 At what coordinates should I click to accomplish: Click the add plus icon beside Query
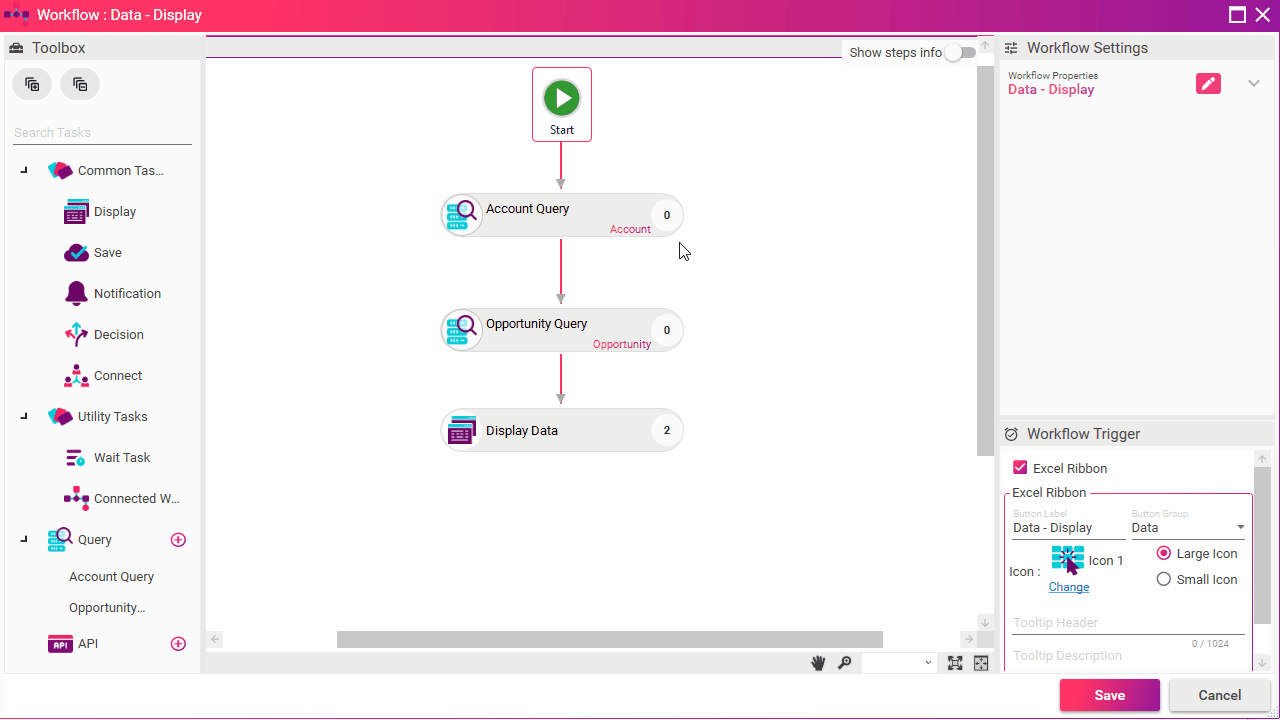[x=178, y=540]
